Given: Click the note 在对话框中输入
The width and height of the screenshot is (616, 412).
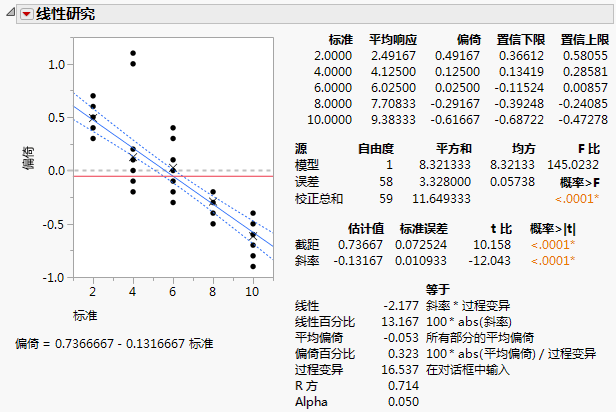Looking at the screenshot, I should tap(468, 370).
